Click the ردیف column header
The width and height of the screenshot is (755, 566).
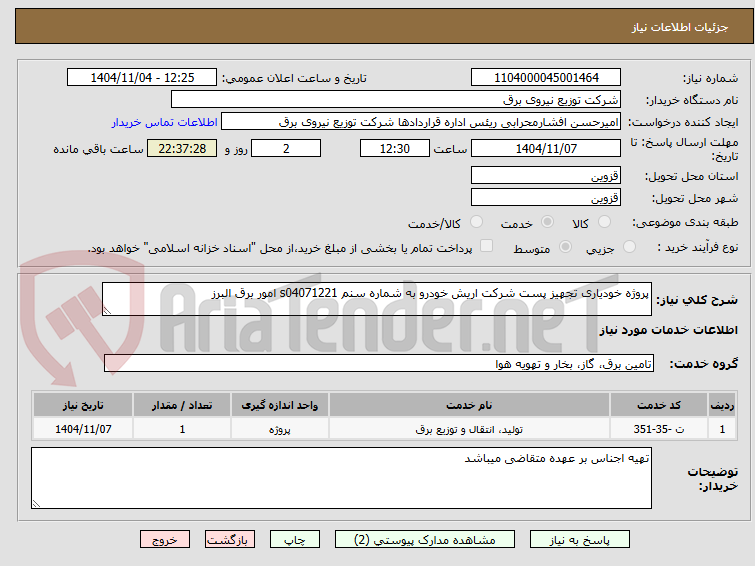(x=722, y=405)
